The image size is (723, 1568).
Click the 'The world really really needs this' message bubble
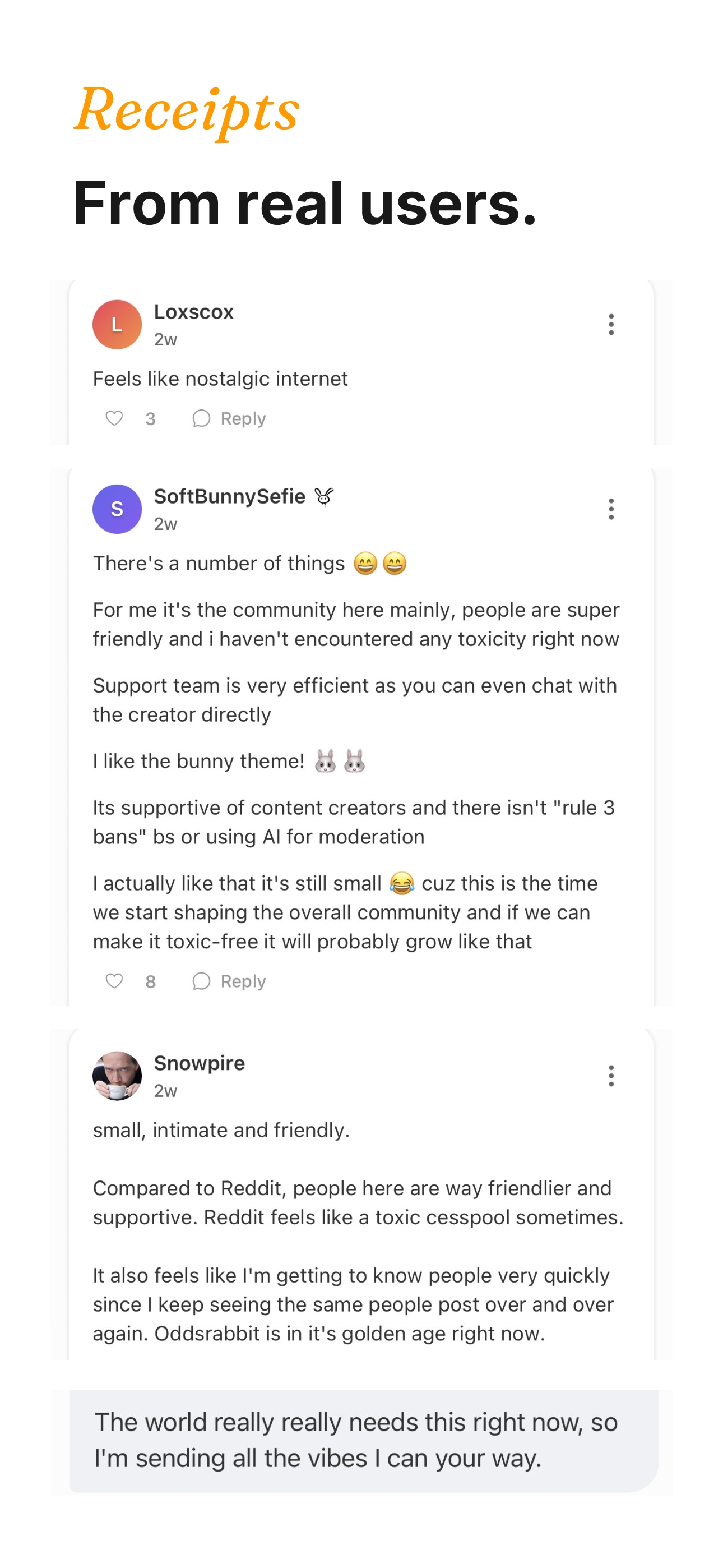[364, 1440]
